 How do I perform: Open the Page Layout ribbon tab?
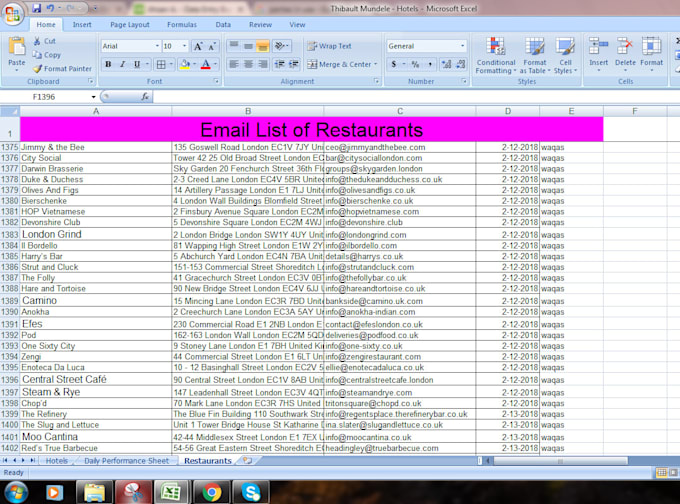point(130,25)
